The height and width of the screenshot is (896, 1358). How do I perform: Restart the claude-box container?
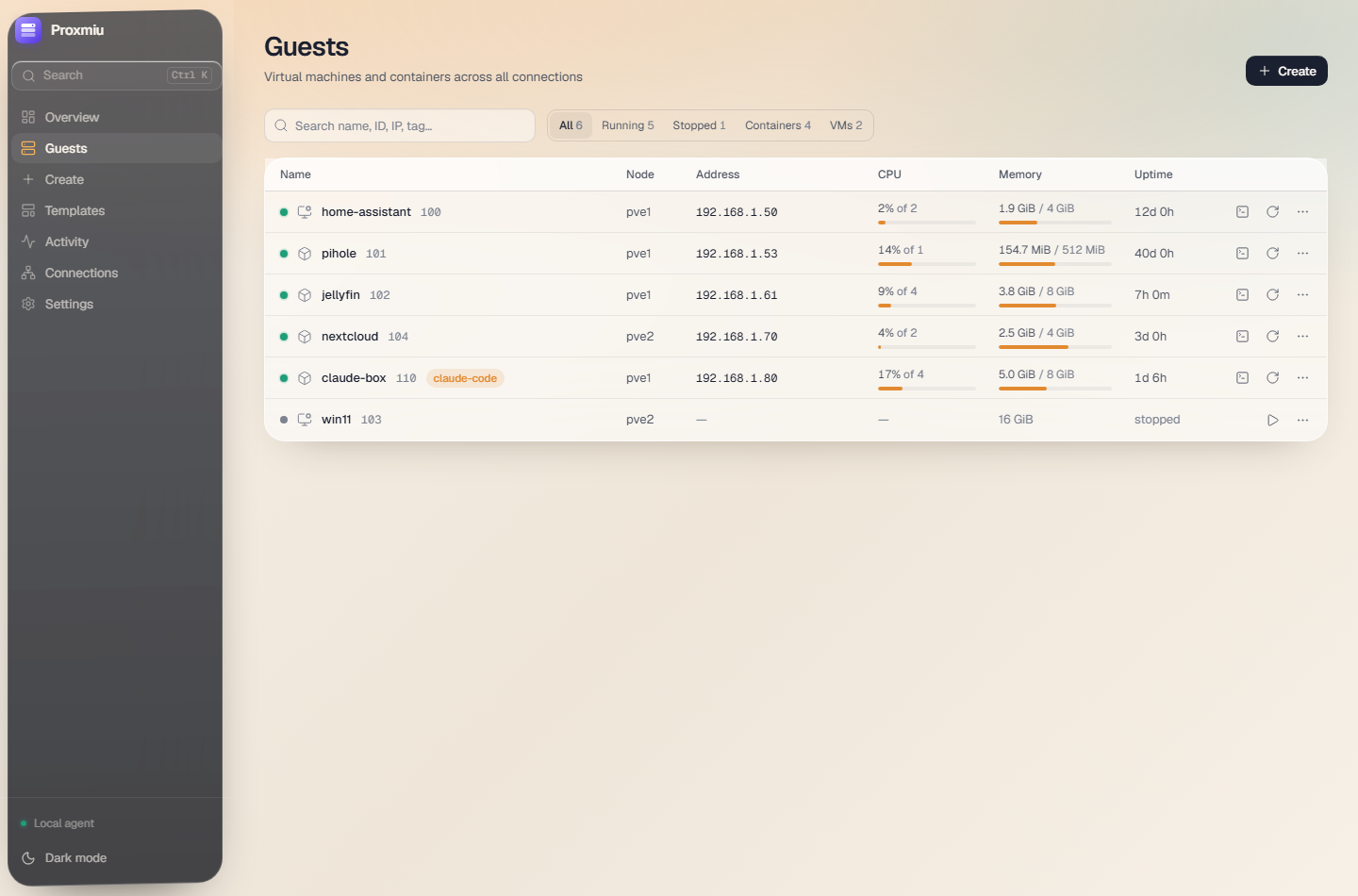pyautogui.click(x=1272, y=378)
